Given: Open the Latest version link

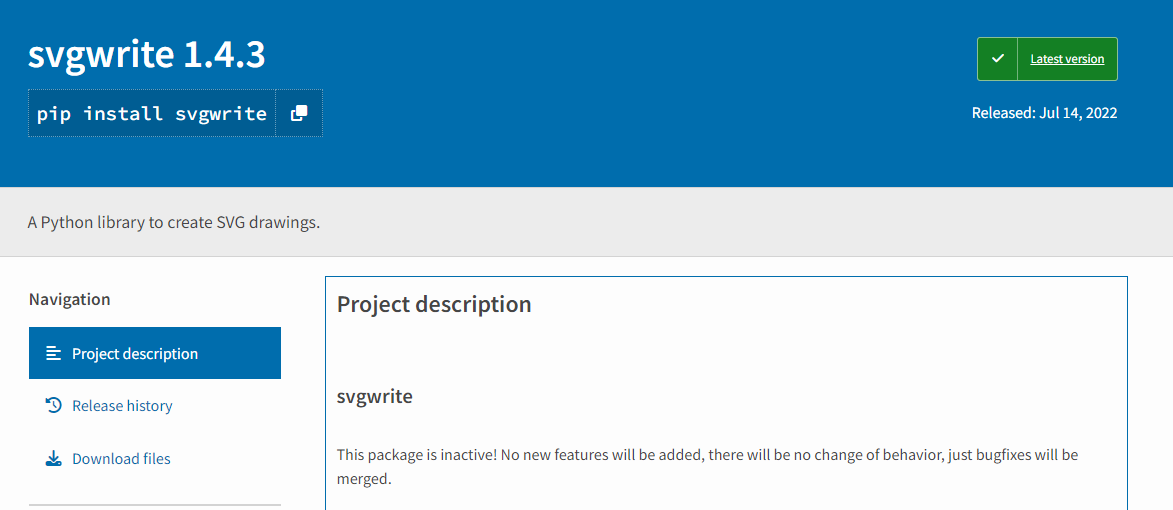Looking at the screenshot, I should tap(1067, 58).
